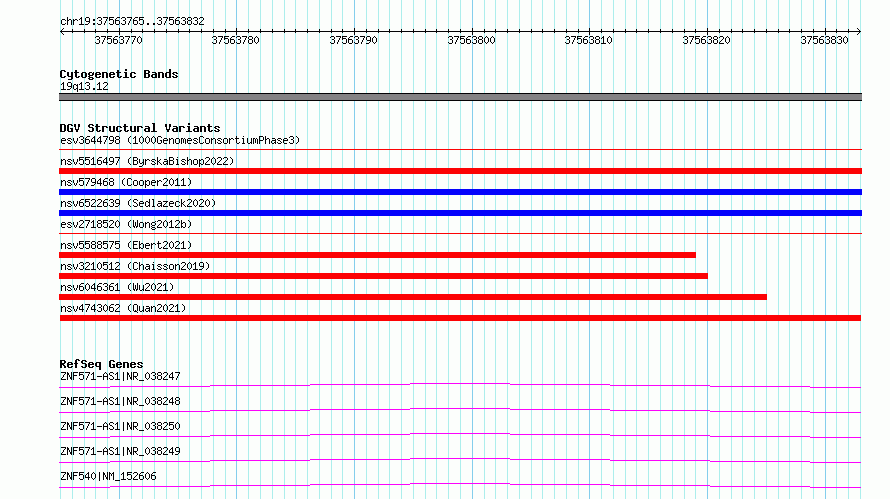Click the RefSeq Genes track title
The width and height of the screenshot is (890, 499).
point(101,364)
